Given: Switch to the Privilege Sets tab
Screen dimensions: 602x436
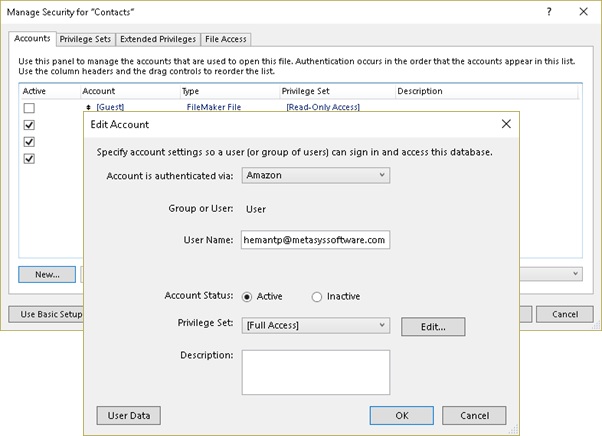Looking at the screenshot, I should pyautogui.click(x=85, y=39).
